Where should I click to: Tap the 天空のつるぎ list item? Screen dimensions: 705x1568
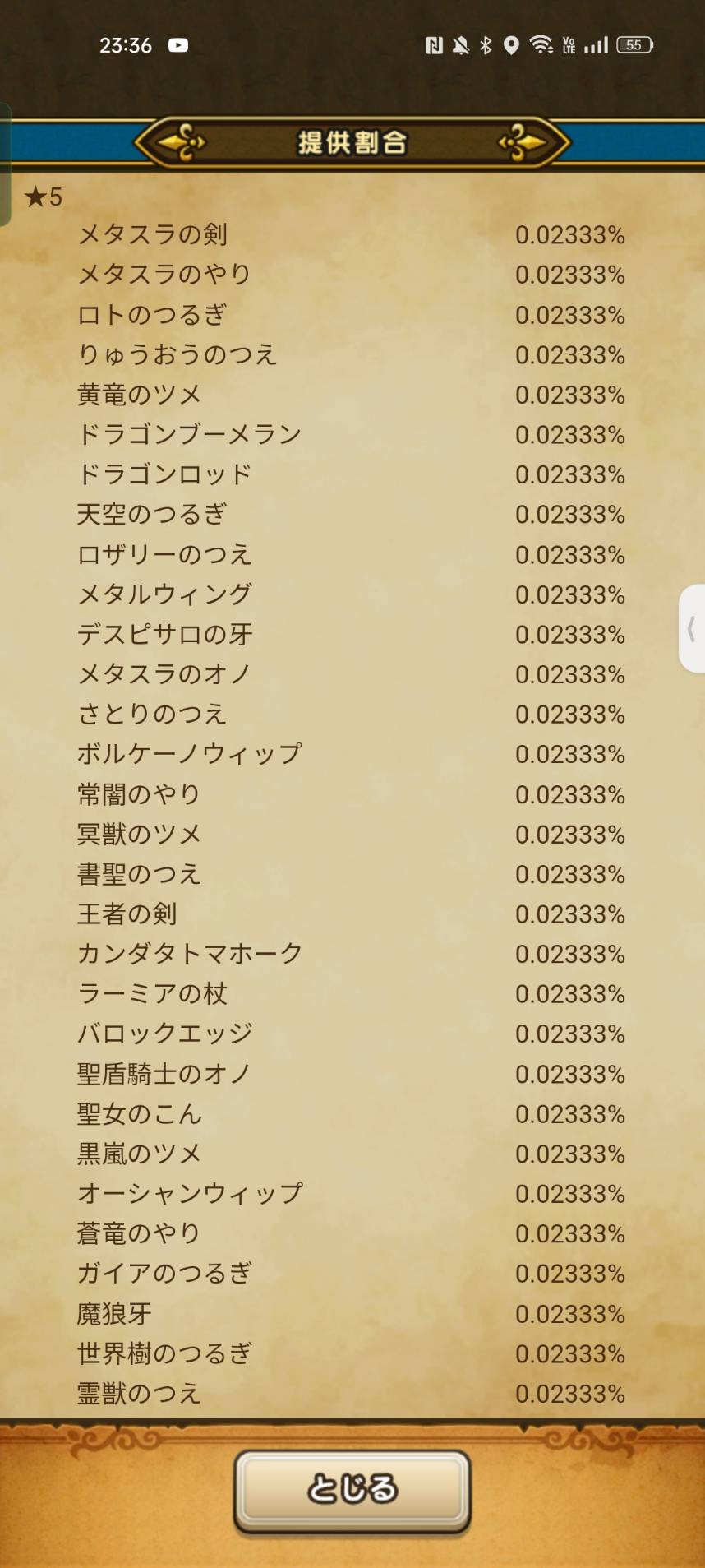[152, 515]
